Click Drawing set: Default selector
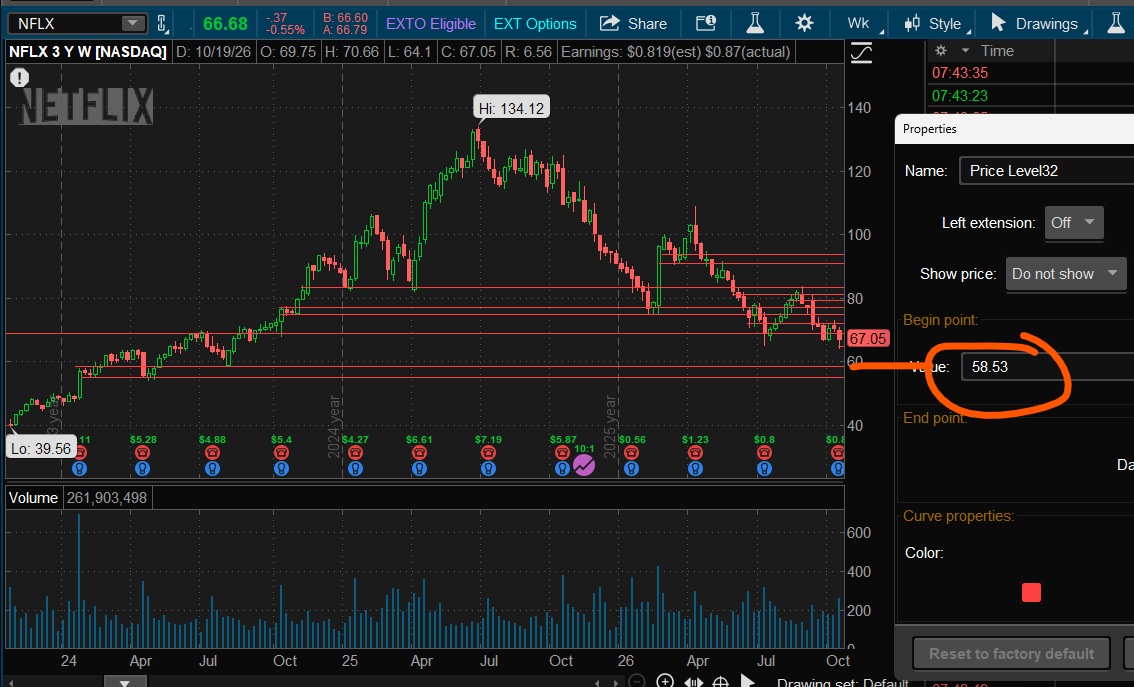1134x687 pixels. tap(843, 682)
